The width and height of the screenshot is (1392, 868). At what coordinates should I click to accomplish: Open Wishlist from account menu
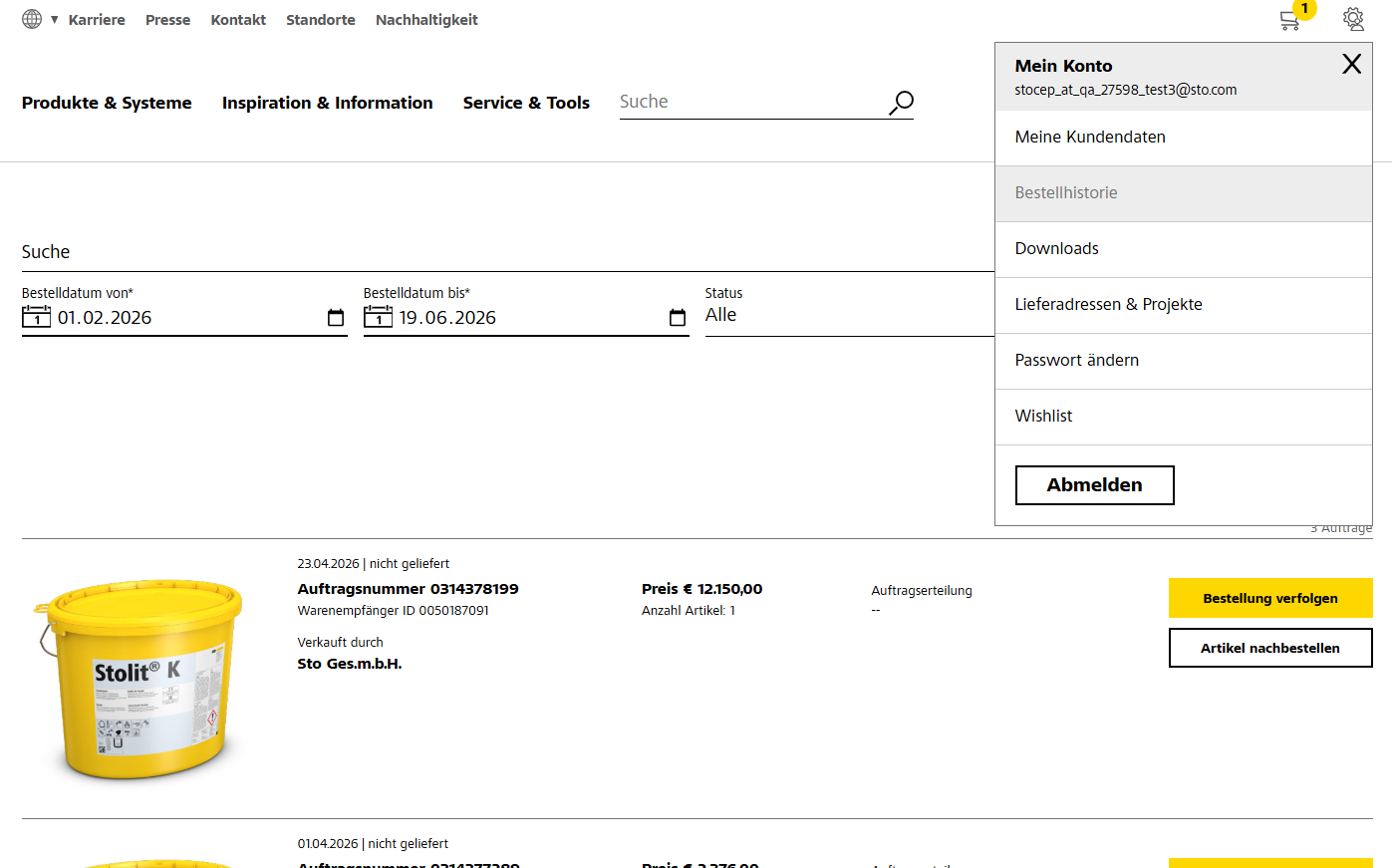point(1184,417)
